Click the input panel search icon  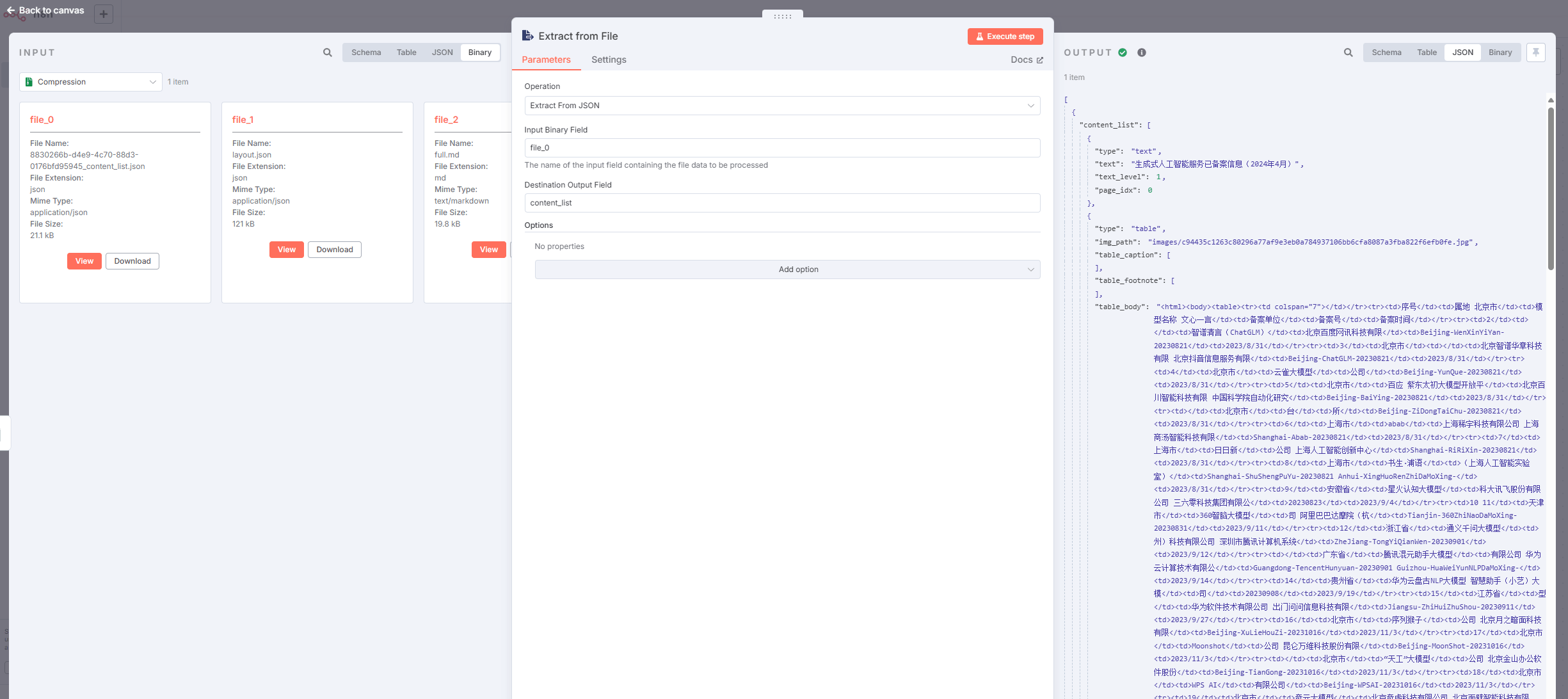(x=327, y=52)
